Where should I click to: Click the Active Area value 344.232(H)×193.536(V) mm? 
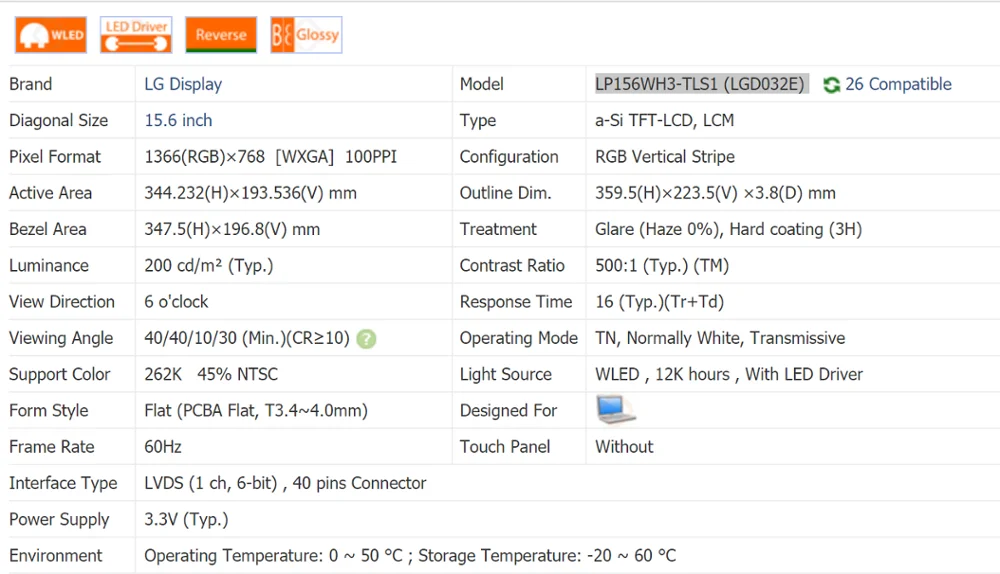pyautogui.click(x=250, y=193)
